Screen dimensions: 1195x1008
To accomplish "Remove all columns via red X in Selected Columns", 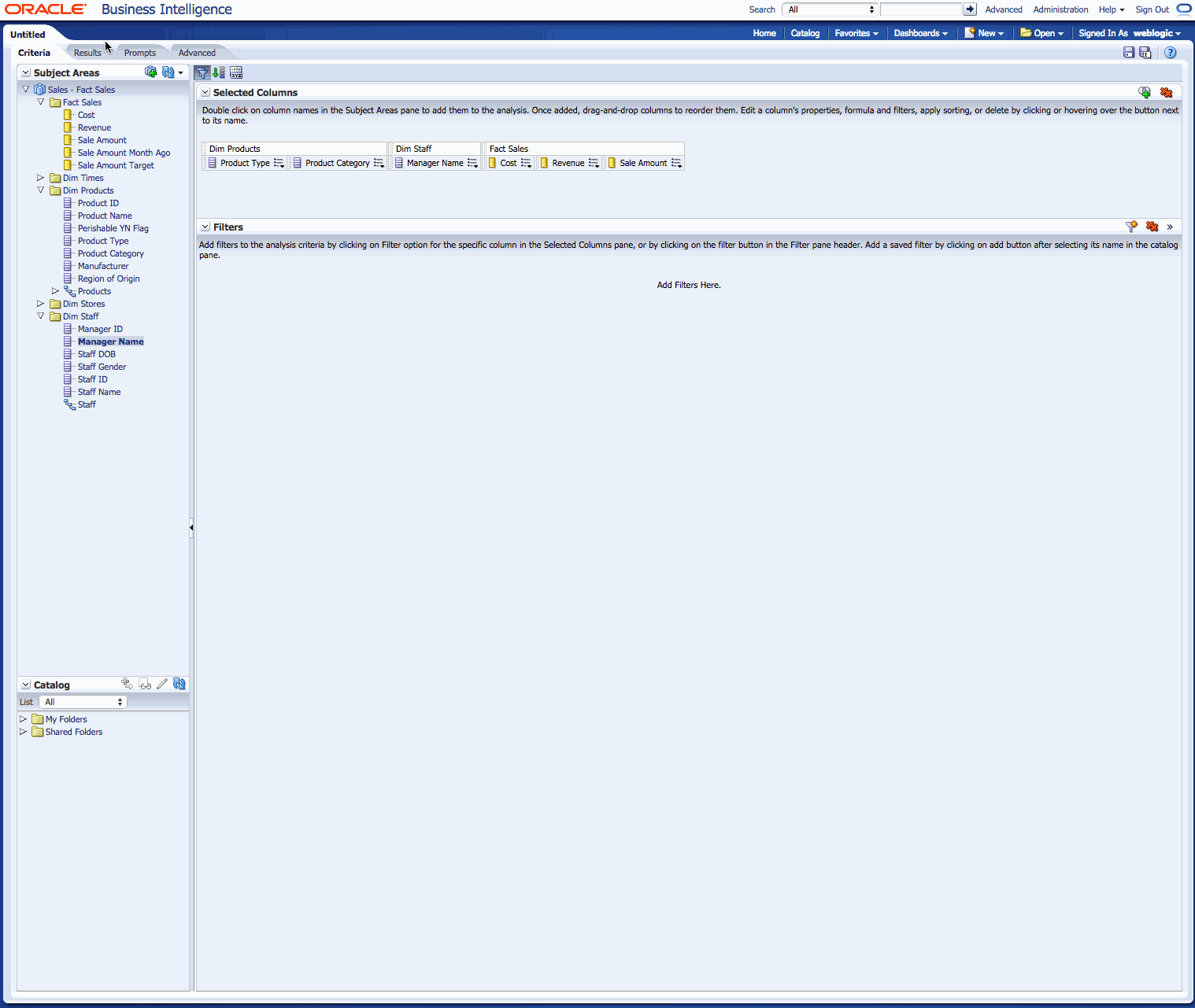I will [x=1167, y=92].
